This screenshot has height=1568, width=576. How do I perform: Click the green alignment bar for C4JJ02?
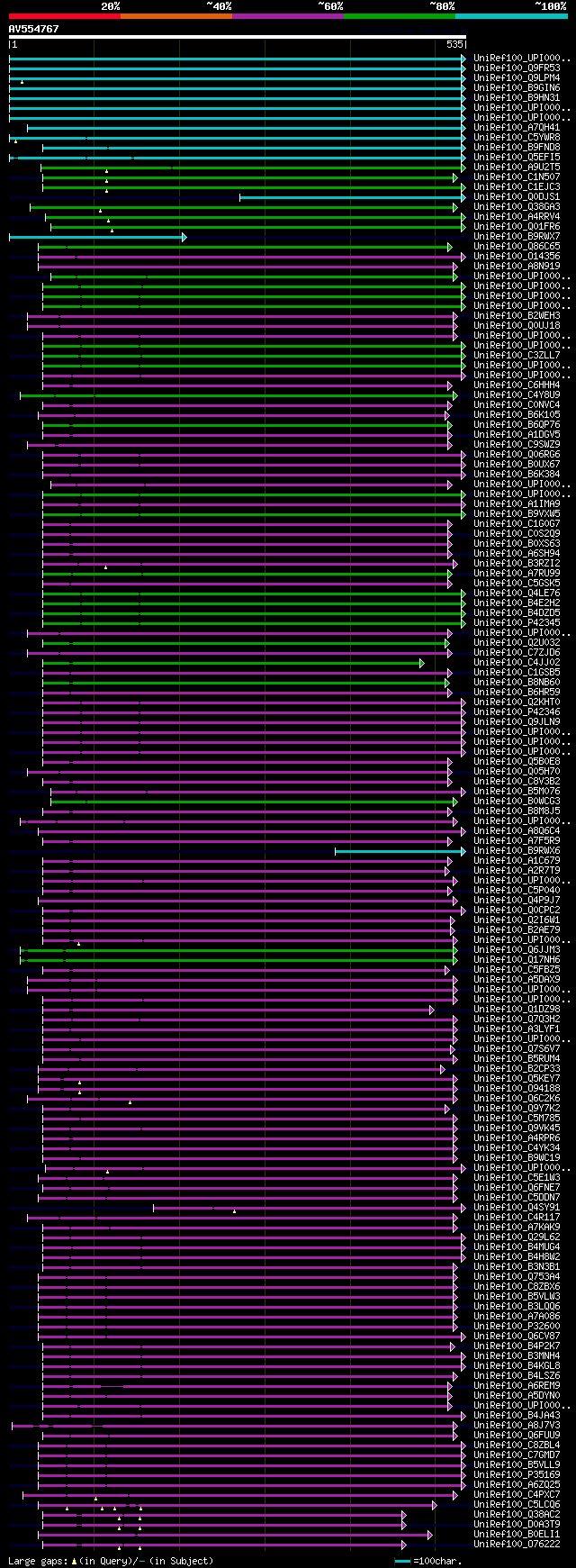[x=233, y=663]
